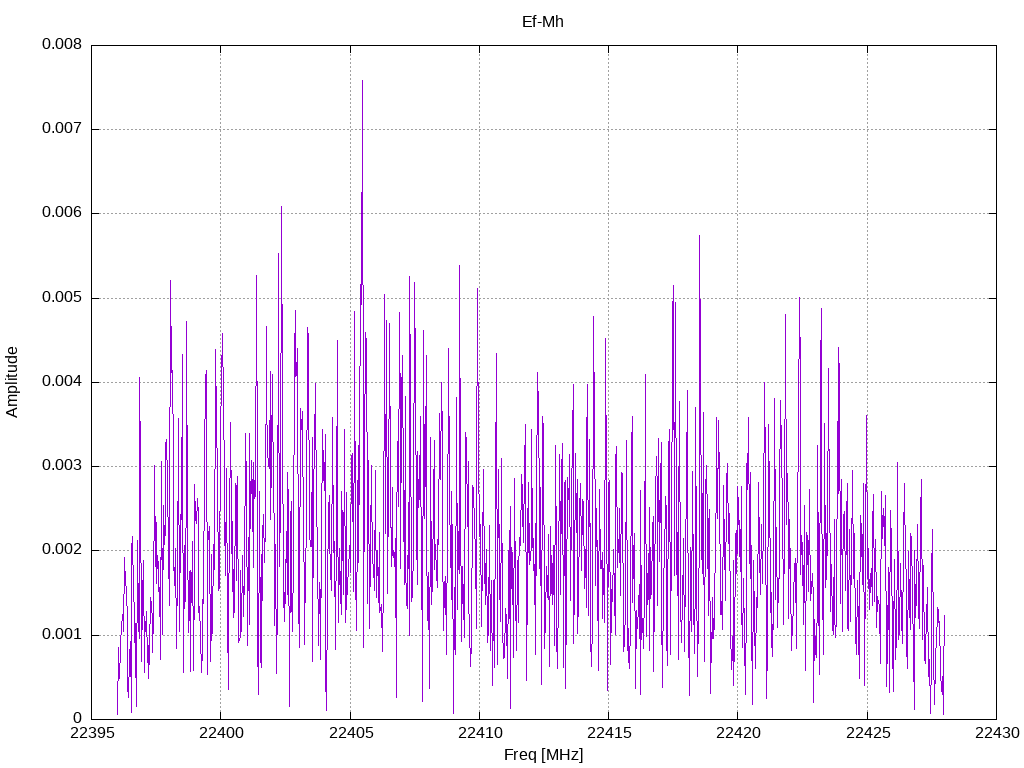Click y-axis tick label 0.004
Screen dimensions: 1024x768
pyautogui.click(x=62, y=382)
